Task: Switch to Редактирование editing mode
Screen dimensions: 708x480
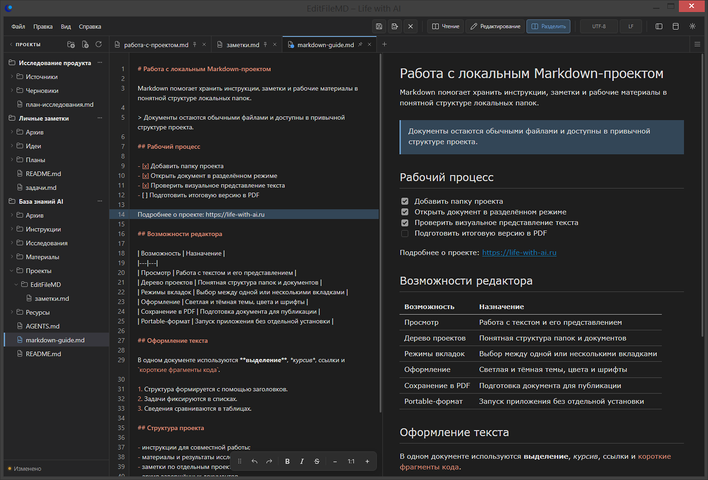Action: click(495, 26)
